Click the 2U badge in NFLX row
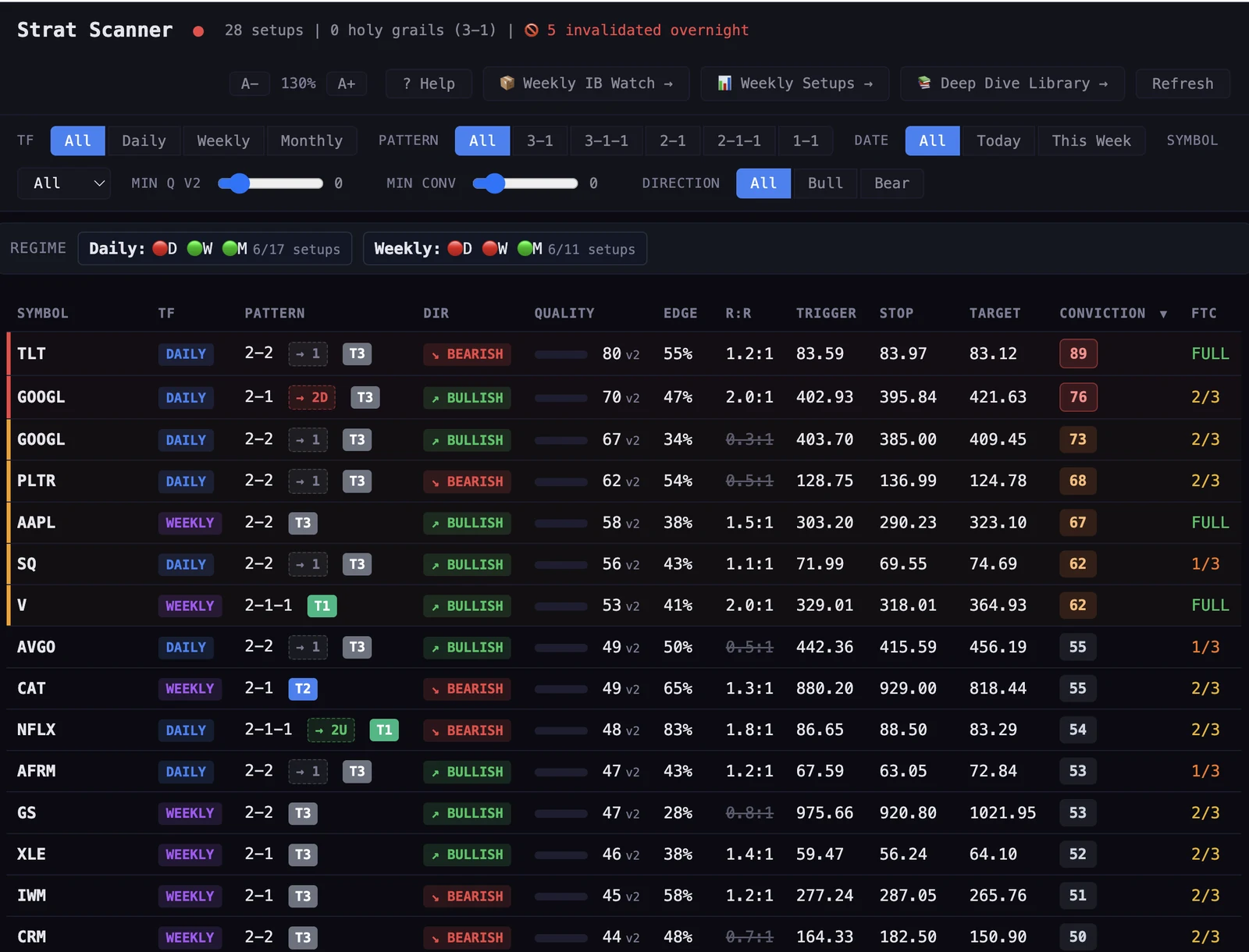The image size is (1249, 952). tap(331, 730)
